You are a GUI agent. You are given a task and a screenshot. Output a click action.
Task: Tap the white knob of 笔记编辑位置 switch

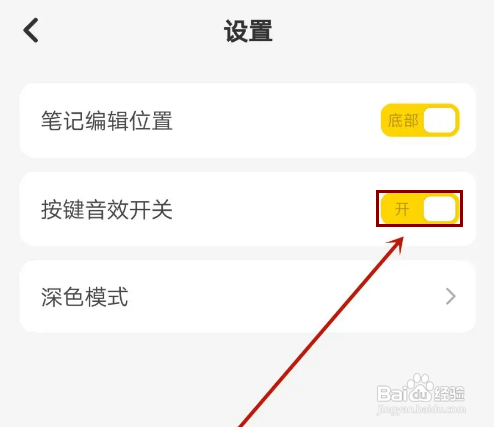pyautogui.click(x=440, y=120)
